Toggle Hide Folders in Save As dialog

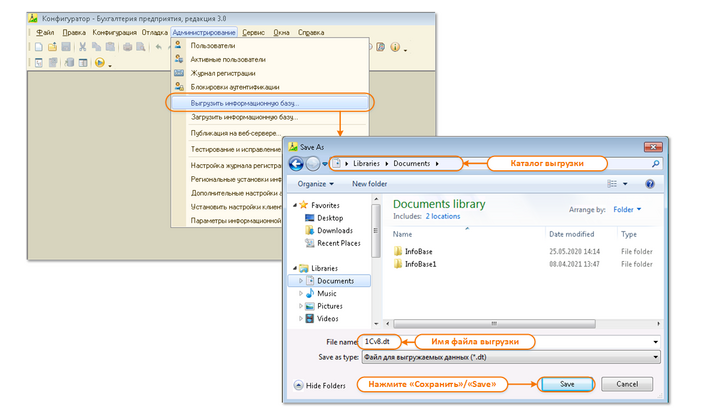coord(321,385)
